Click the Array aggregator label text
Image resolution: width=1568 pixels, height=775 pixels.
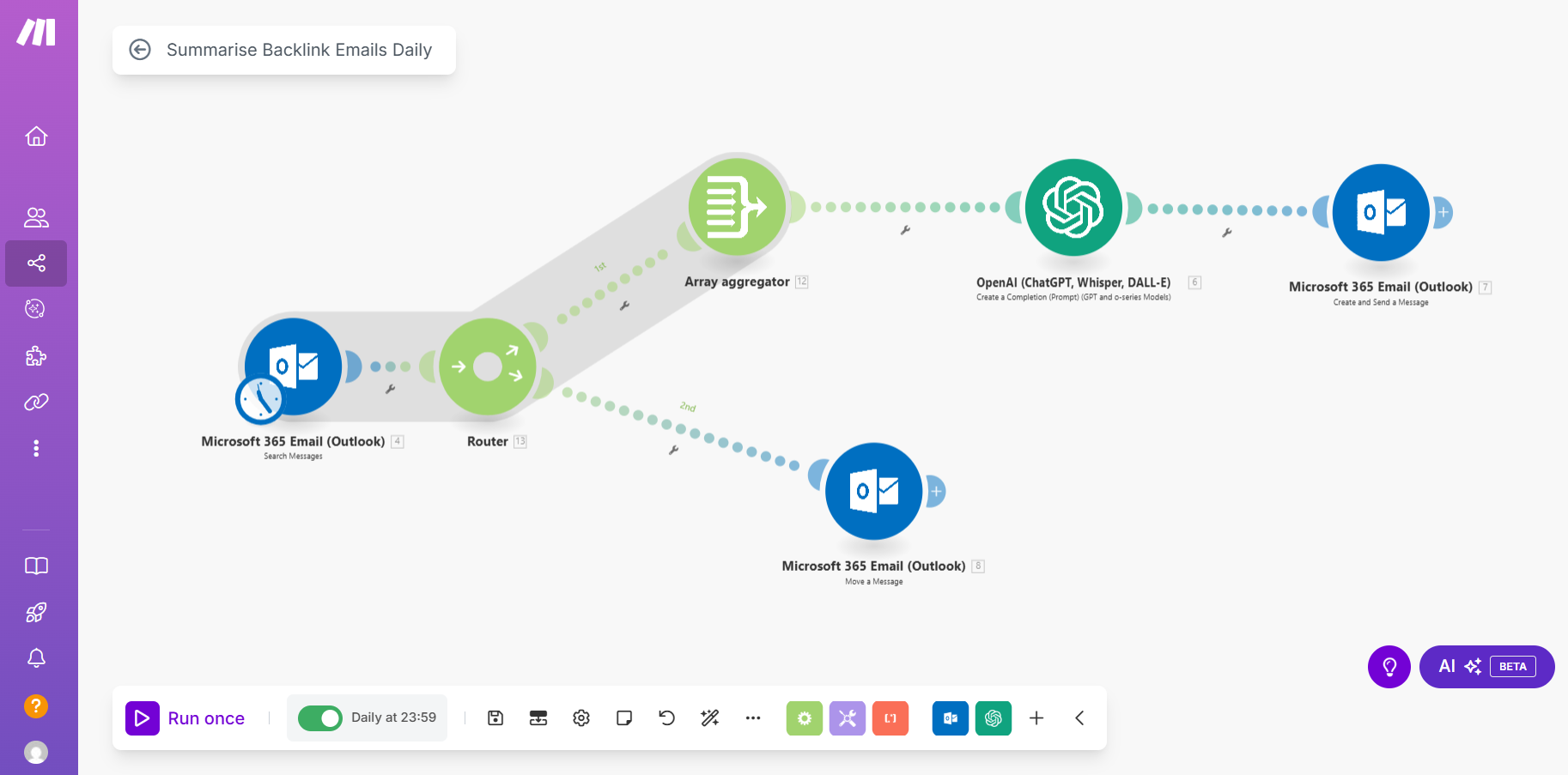tap(737, 282)
